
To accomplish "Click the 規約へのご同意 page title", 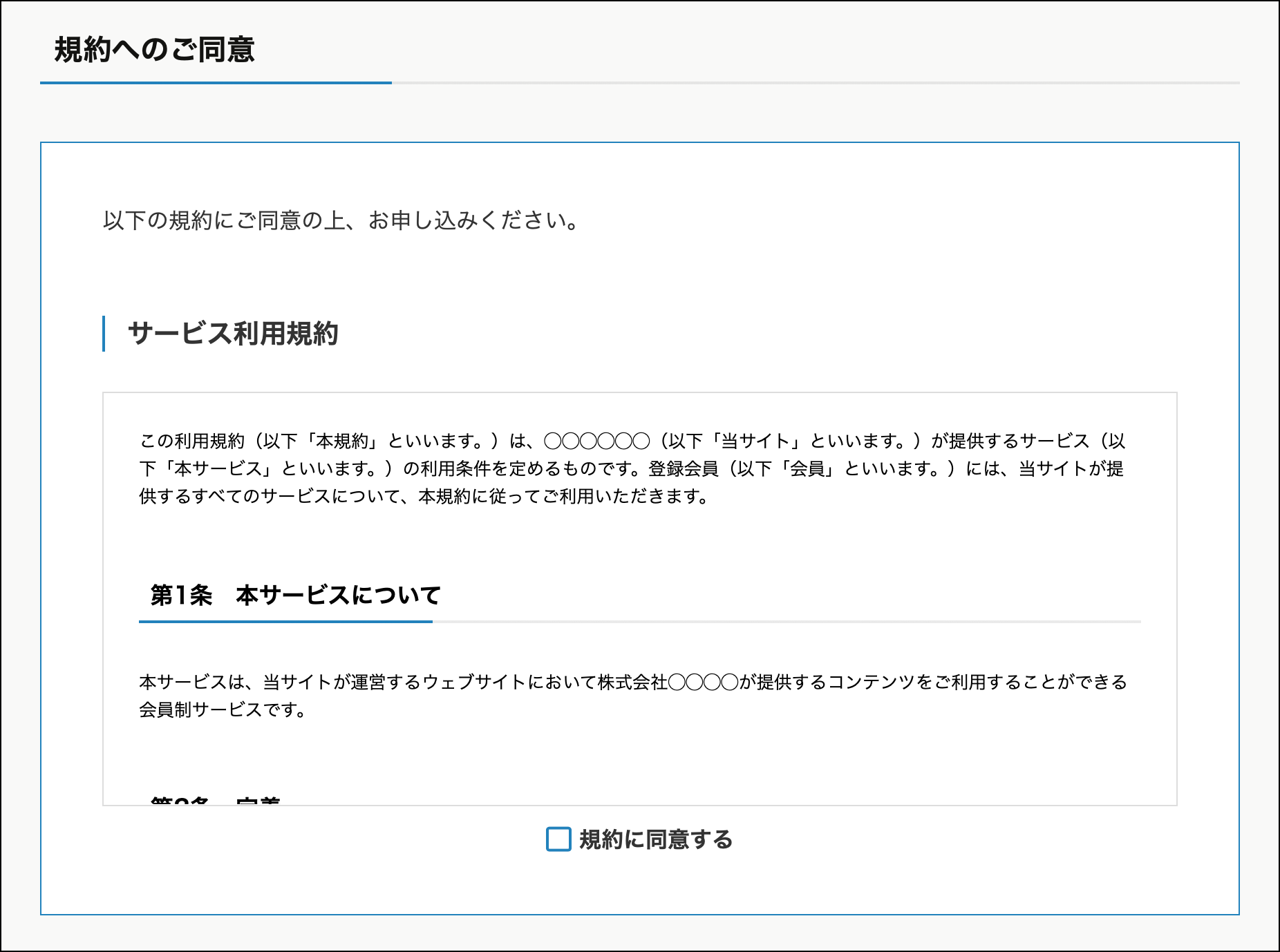I will click(154, 50).
